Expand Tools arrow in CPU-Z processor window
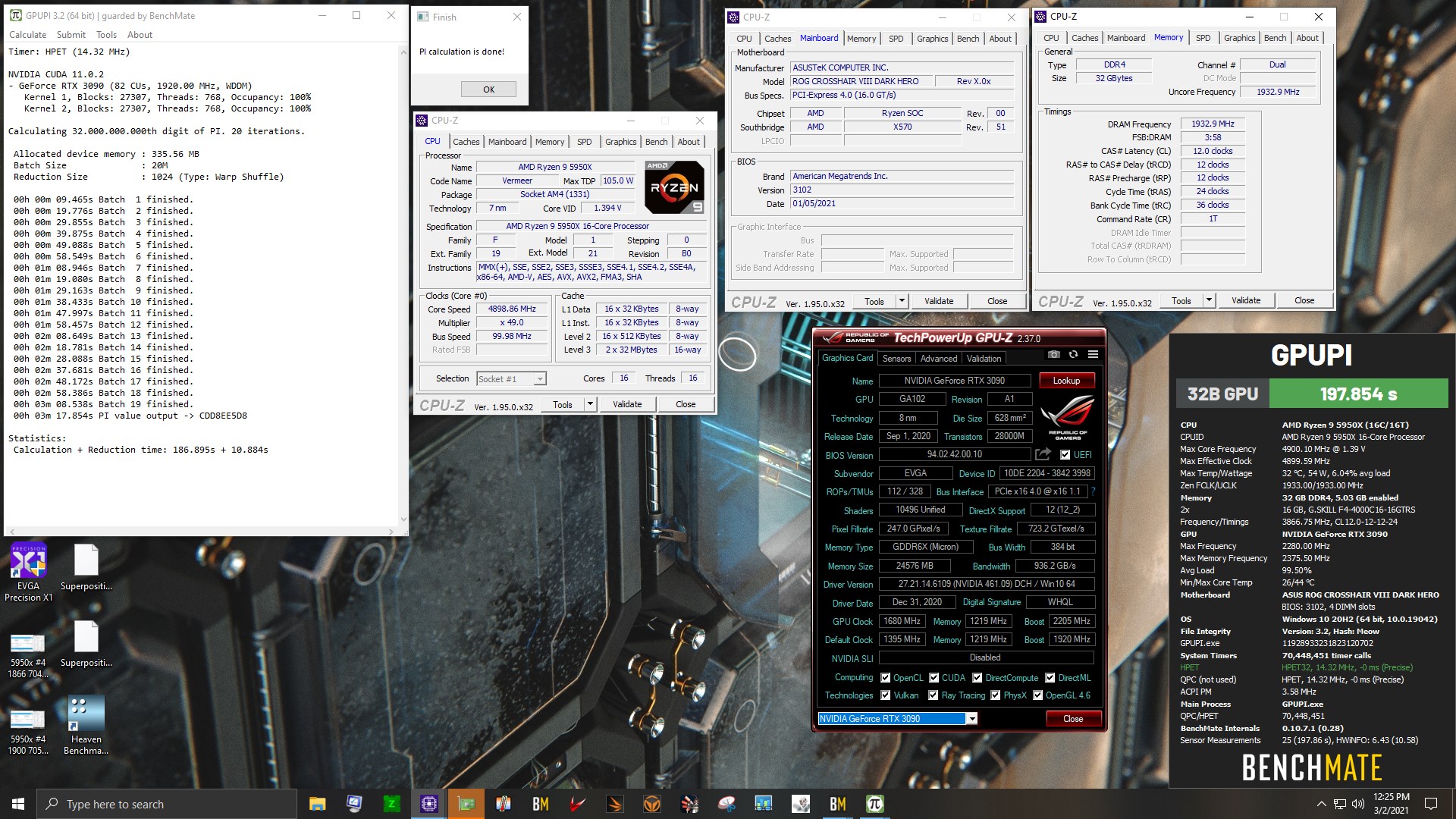This screenshot has width=1456, height=819. pos(590,404)
